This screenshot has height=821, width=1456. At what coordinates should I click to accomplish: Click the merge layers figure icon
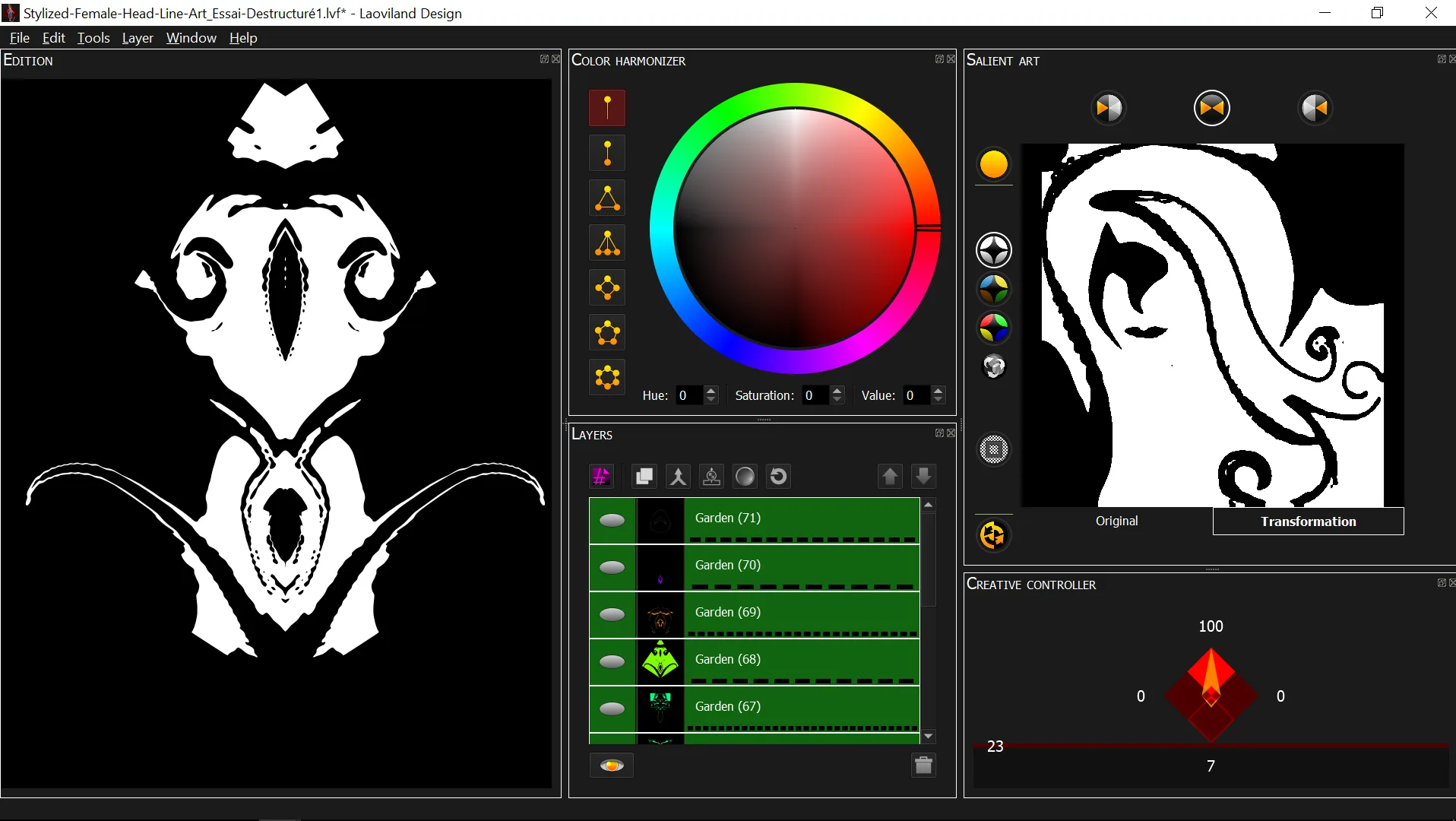(678, 477)
